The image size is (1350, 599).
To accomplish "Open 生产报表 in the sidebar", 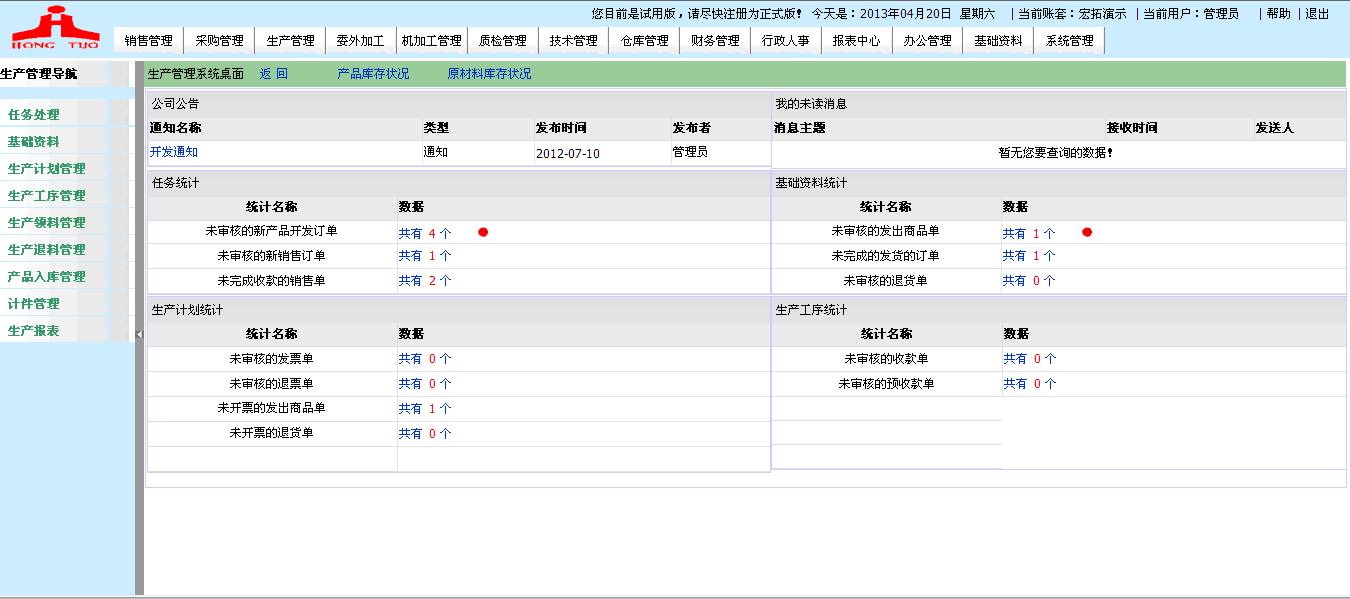I will pos(34,331).
